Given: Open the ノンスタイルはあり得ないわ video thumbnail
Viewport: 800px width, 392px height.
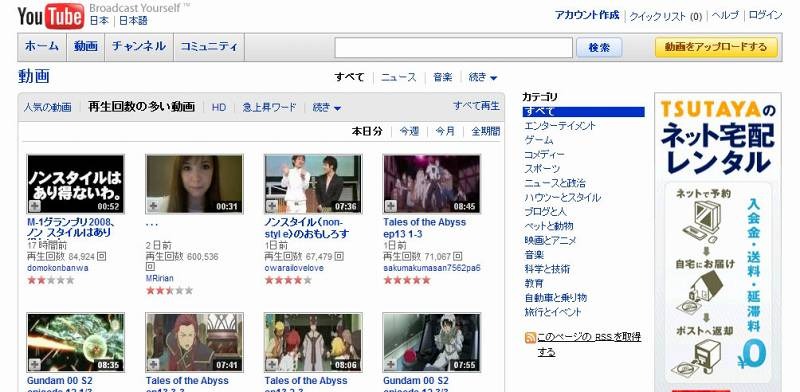Looking at the screenshot, I should click(x=76, y=184).
